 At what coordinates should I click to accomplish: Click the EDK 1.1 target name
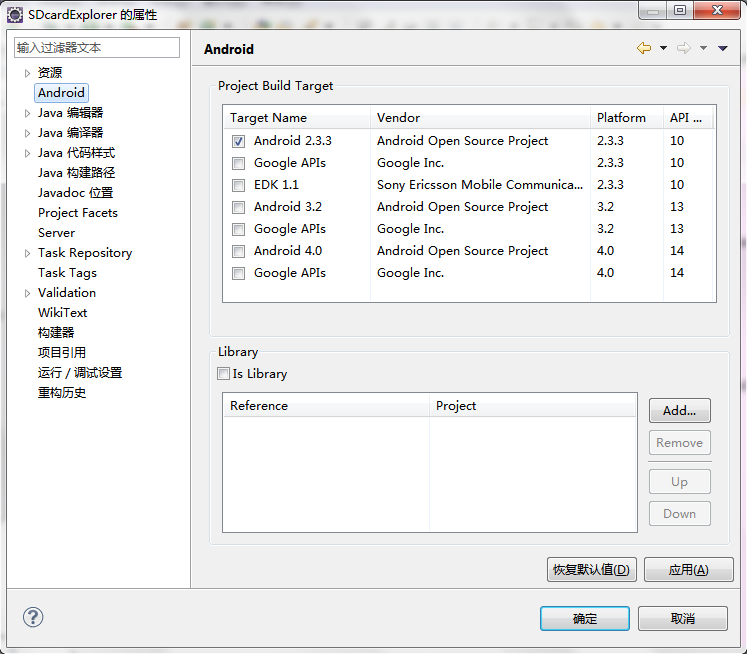tap(276, 185)
